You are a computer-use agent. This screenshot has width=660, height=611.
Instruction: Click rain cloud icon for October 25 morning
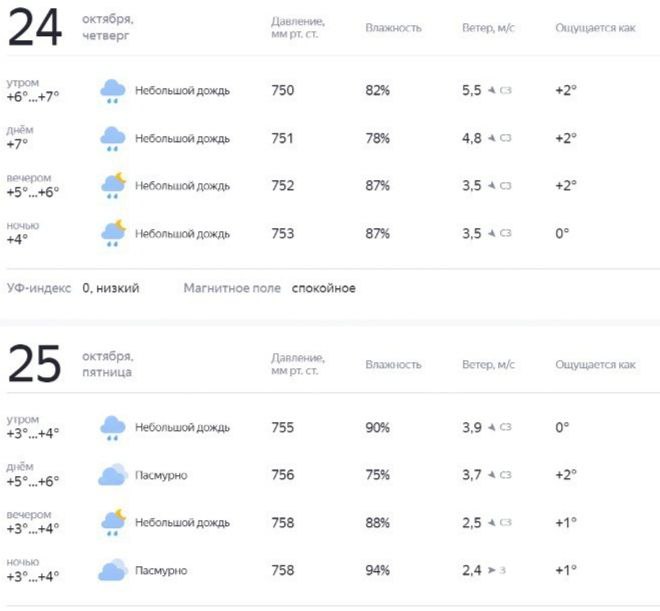[112, 428]
